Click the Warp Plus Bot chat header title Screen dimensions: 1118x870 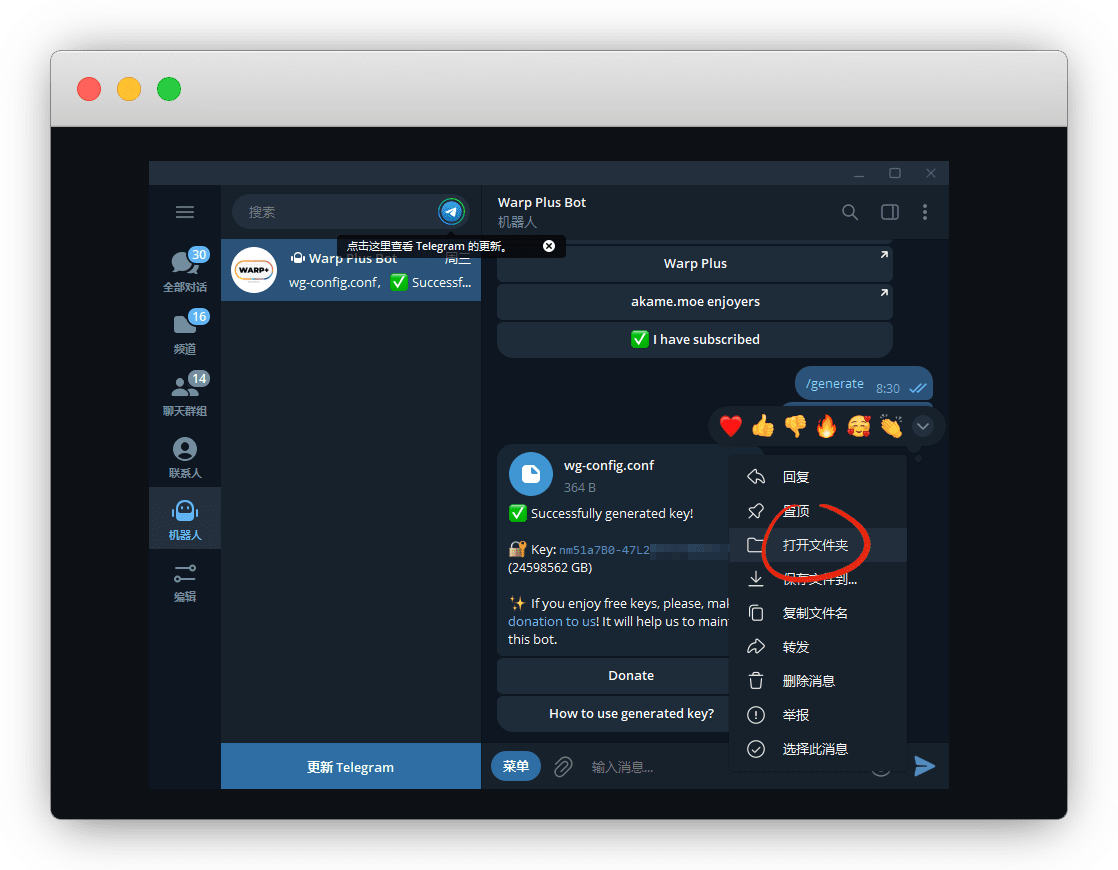click(x=542, y=203)
